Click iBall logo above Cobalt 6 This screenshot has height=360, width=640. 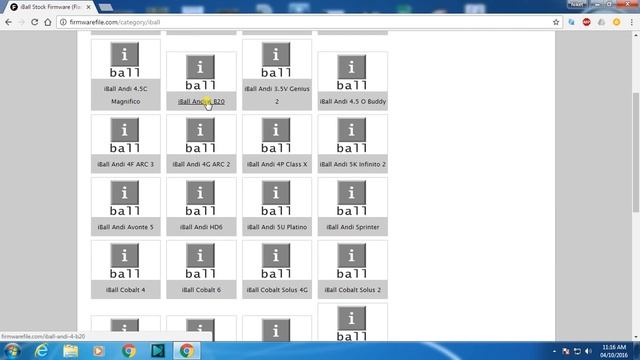pyautogui.click(x=200, y=261)
